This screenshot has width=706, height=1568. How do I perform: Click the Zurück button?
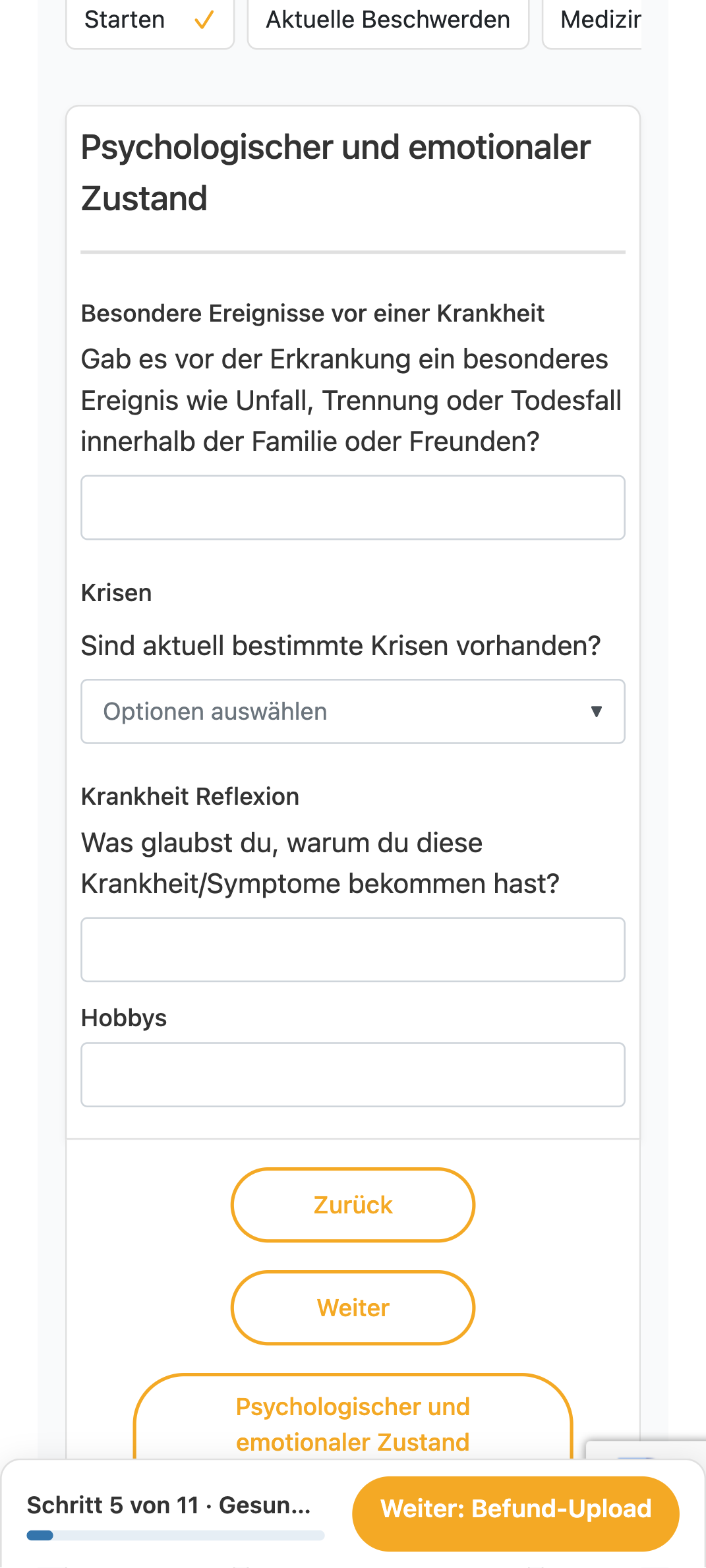pyautogui.click(x=353, y=1205)
